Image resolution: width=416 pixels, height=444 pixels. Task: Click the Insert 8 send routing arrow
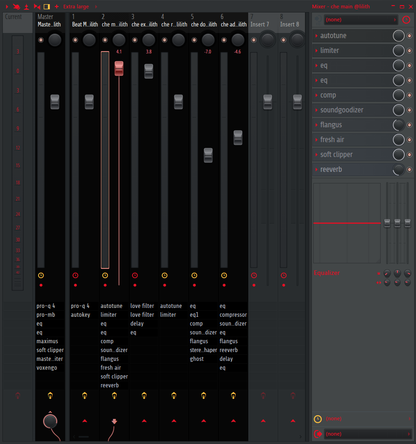coord(293,421)
